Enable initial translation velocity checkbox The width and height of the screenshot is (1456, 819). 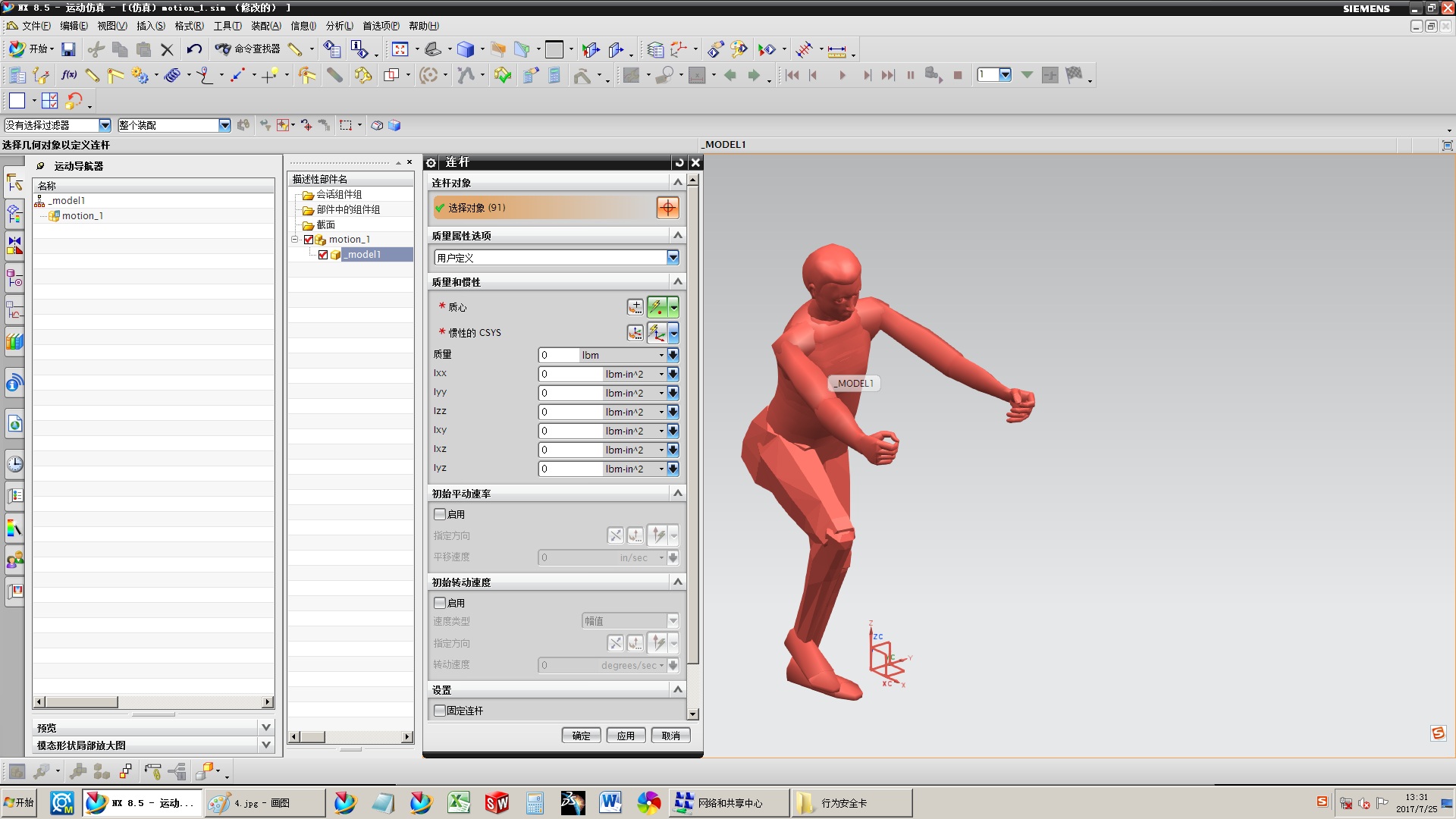pyautogui.click(x=439, y=514)
